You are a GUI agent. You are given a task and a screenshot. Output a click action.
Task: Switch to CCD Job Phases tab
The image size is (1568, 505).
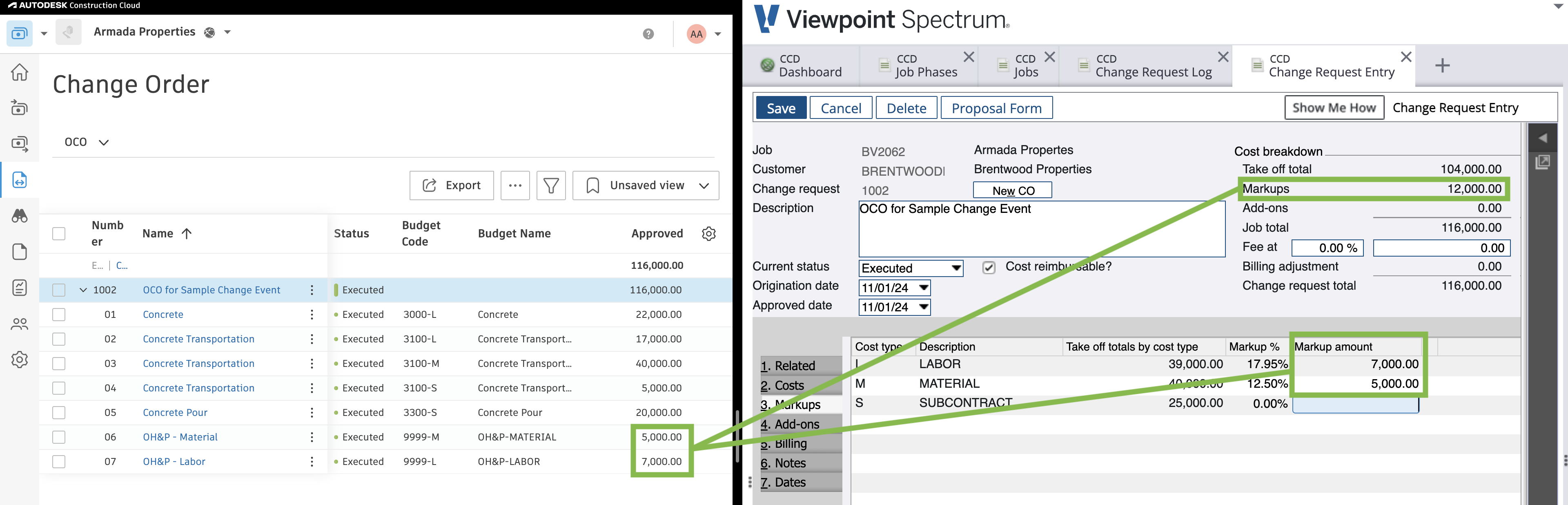(918, 66)
